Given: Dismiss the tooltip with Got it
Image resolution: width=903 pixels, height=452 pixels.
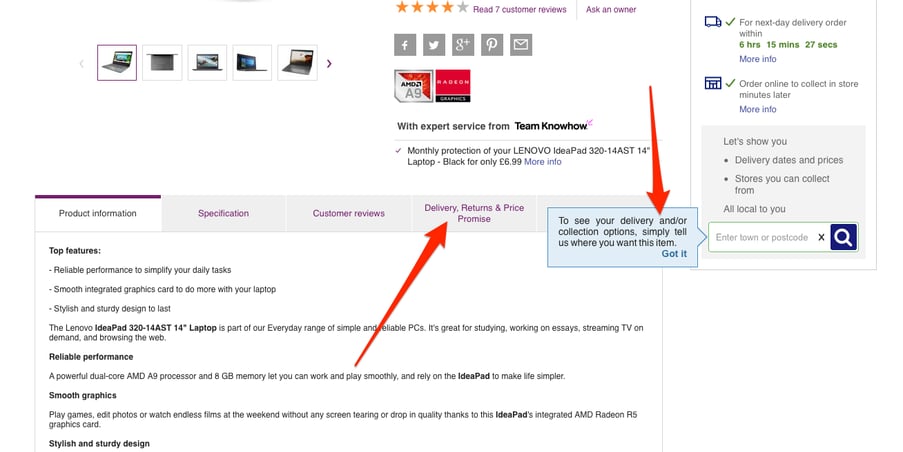Looking at the screenshot, I should tap(674, 254).
